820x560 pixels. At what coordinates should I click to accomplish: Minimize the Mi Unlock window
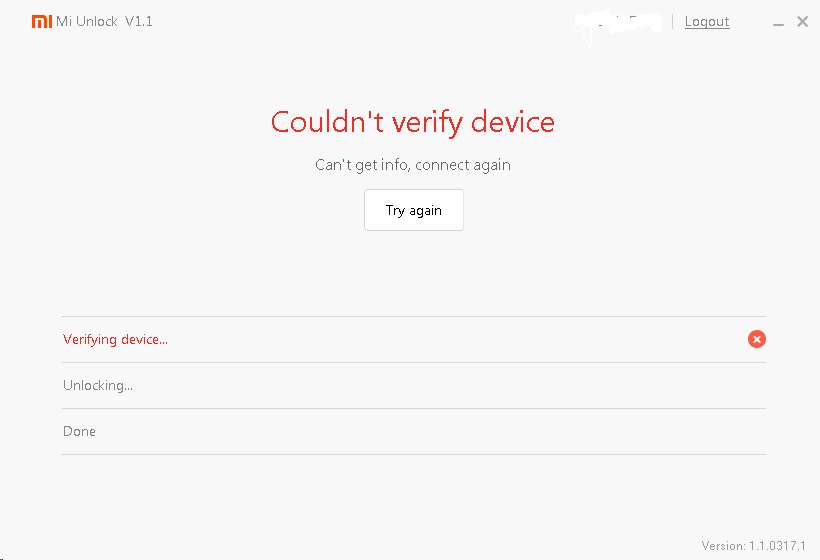[x=779, y=22]
